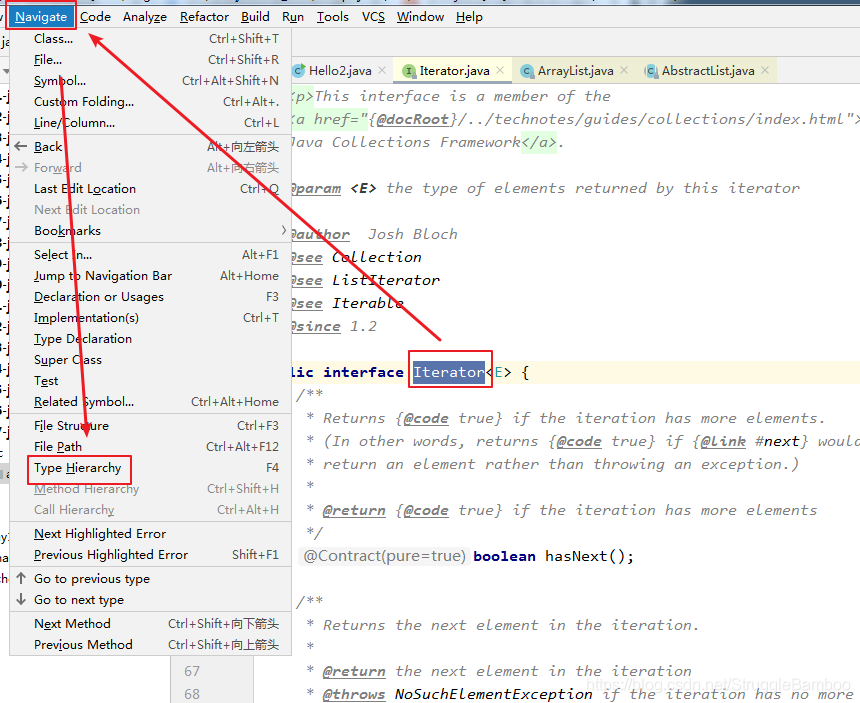Image resolution: width=860 pixels, height=703 pixels.
Task: Choose Go to previous type
Action: point(151,579)
